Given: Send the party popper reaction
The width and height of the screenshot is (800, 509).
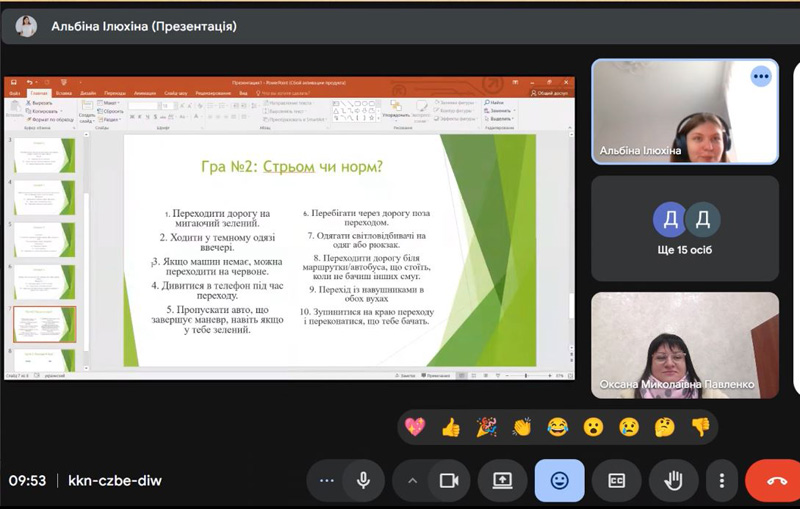Looking at the screenshot, I should 486,427.
